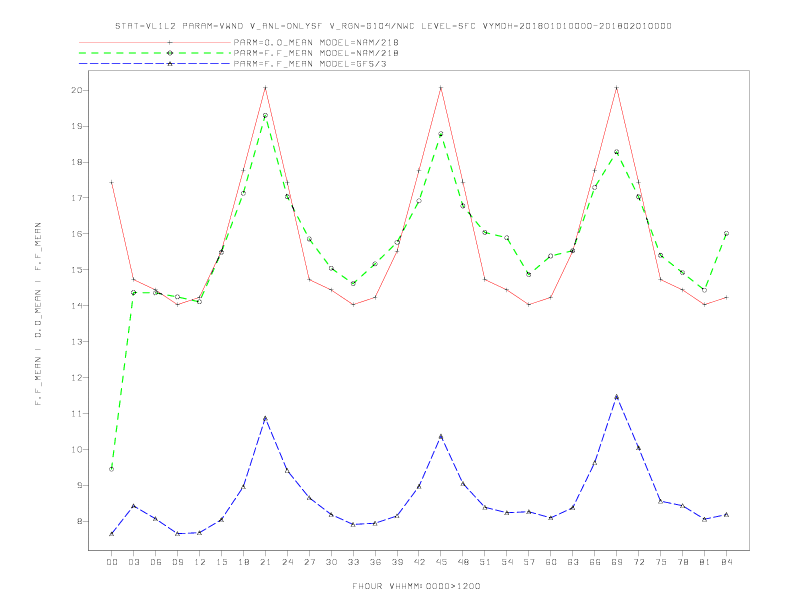Screen dimensions: 792x612
Task: Click x-axis tick label 12
Action: (200, 562)
